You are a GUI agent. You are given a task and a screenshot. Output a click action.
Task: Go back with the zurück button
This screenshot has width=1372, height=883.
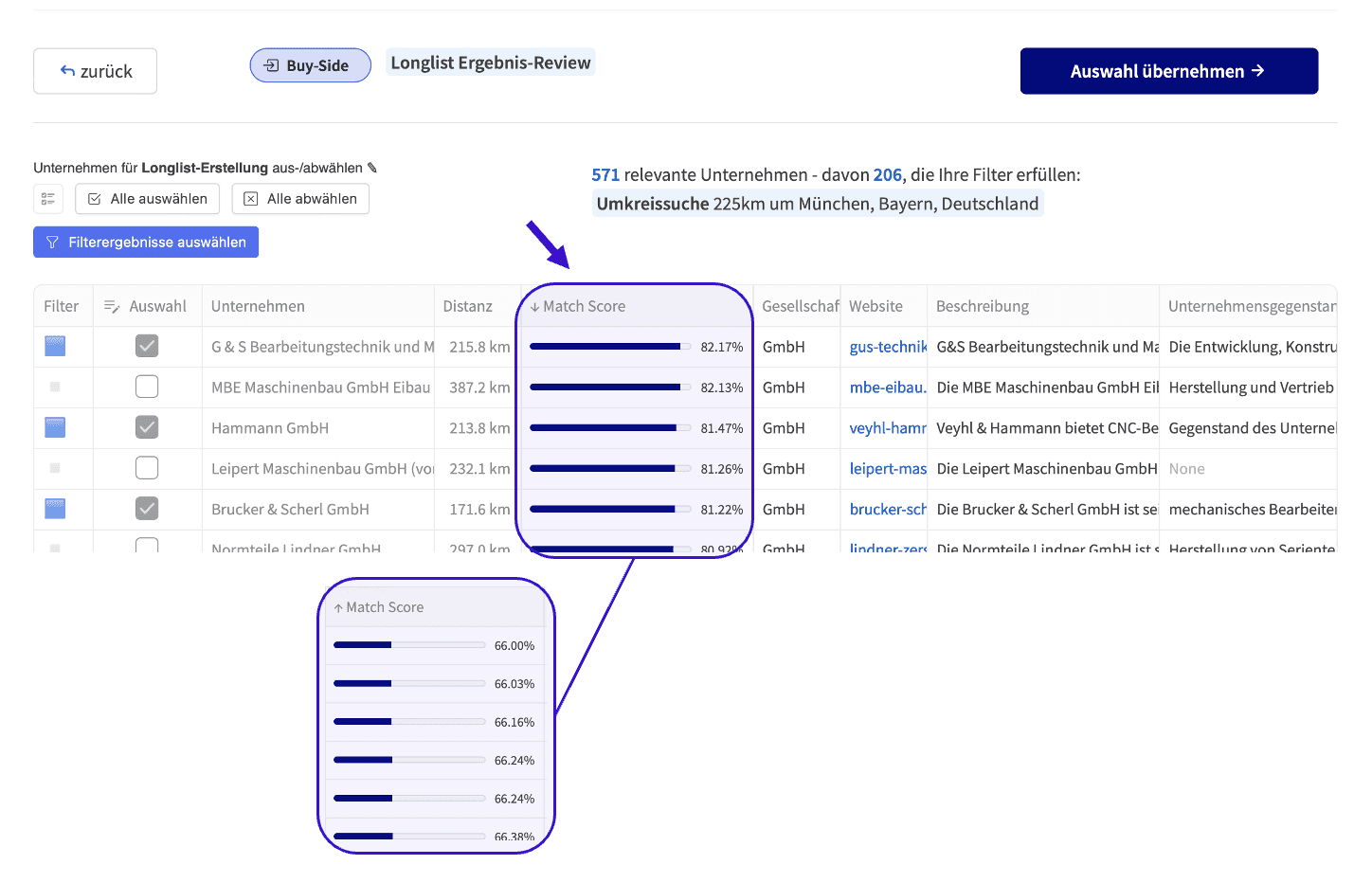tap(95, 71)
